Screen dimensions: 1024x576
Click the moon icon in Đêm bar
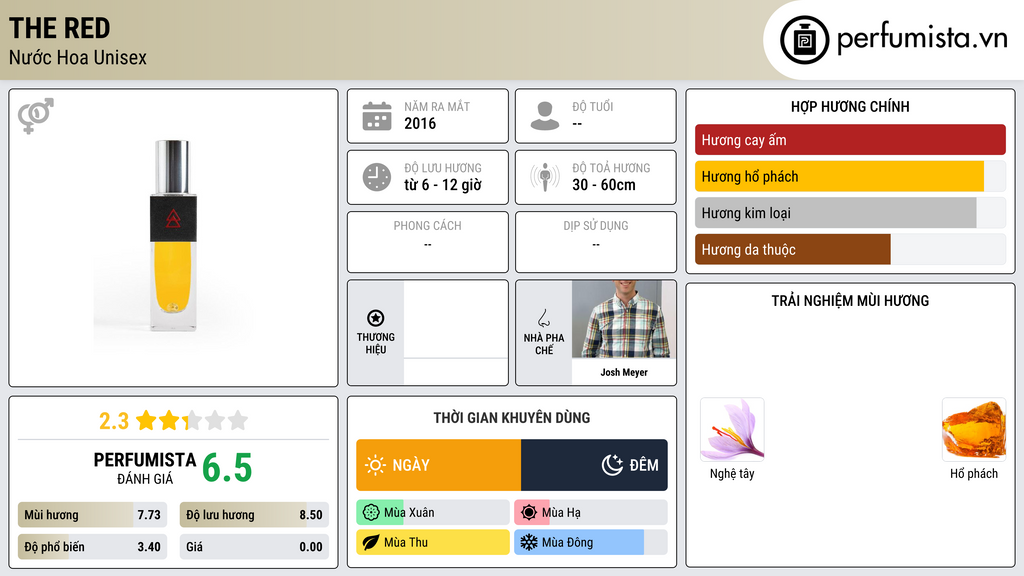pos(612,465)
